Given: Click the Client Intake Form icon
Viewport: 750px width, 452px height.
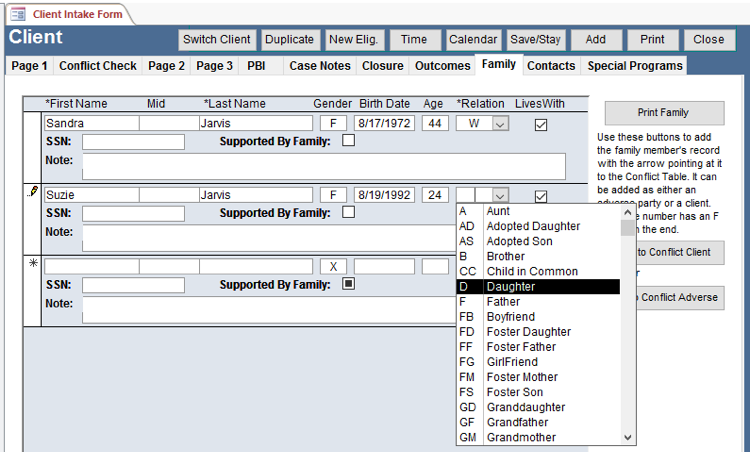Looking at the screenshot, I should 18,14.
